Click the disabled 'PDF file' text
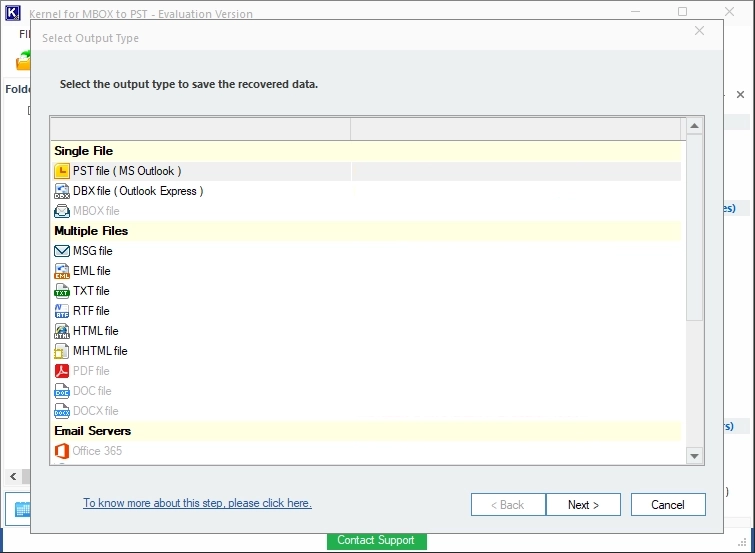The image size is (755, 553). 91,371
